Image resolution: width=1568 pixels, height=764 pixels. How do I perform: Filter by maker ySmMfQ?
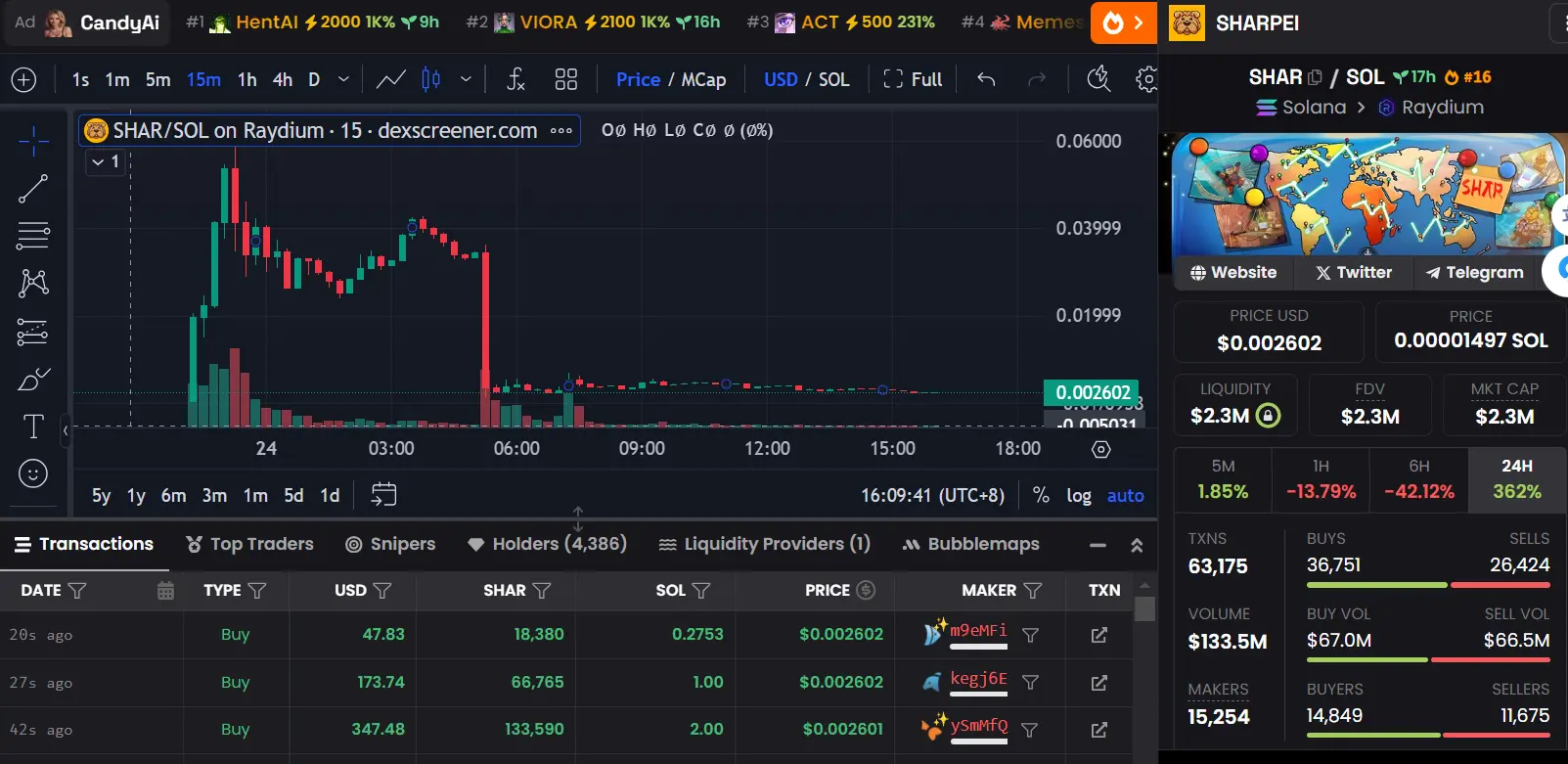click(1029, 730)
